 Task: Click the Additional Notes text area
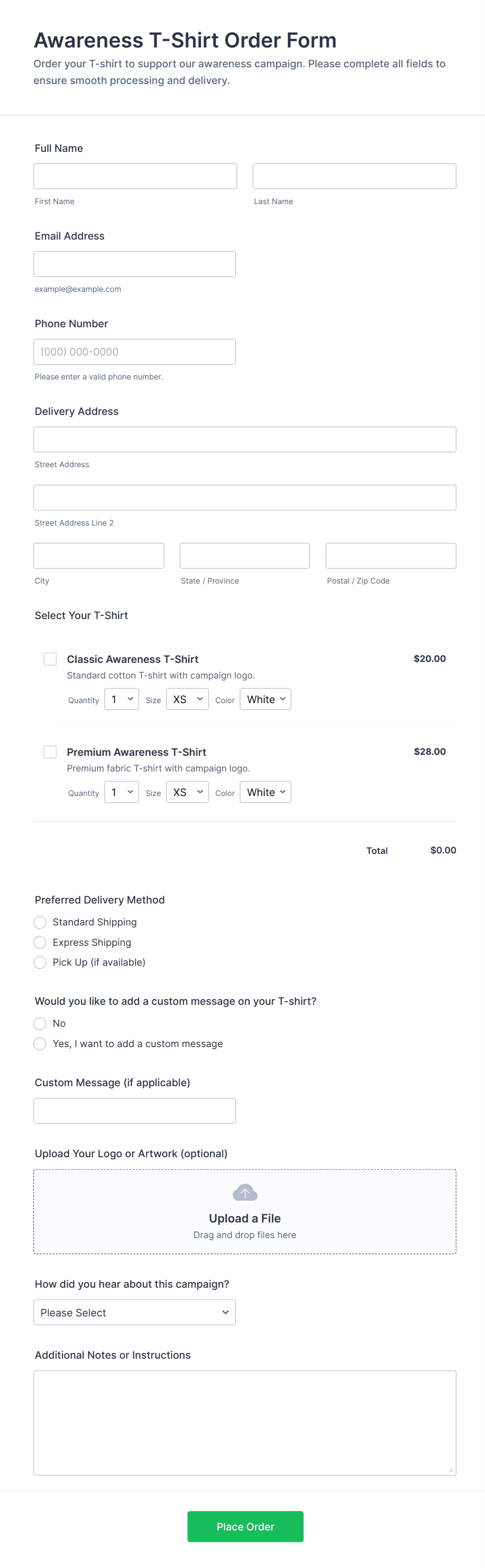pos(245,1423)
